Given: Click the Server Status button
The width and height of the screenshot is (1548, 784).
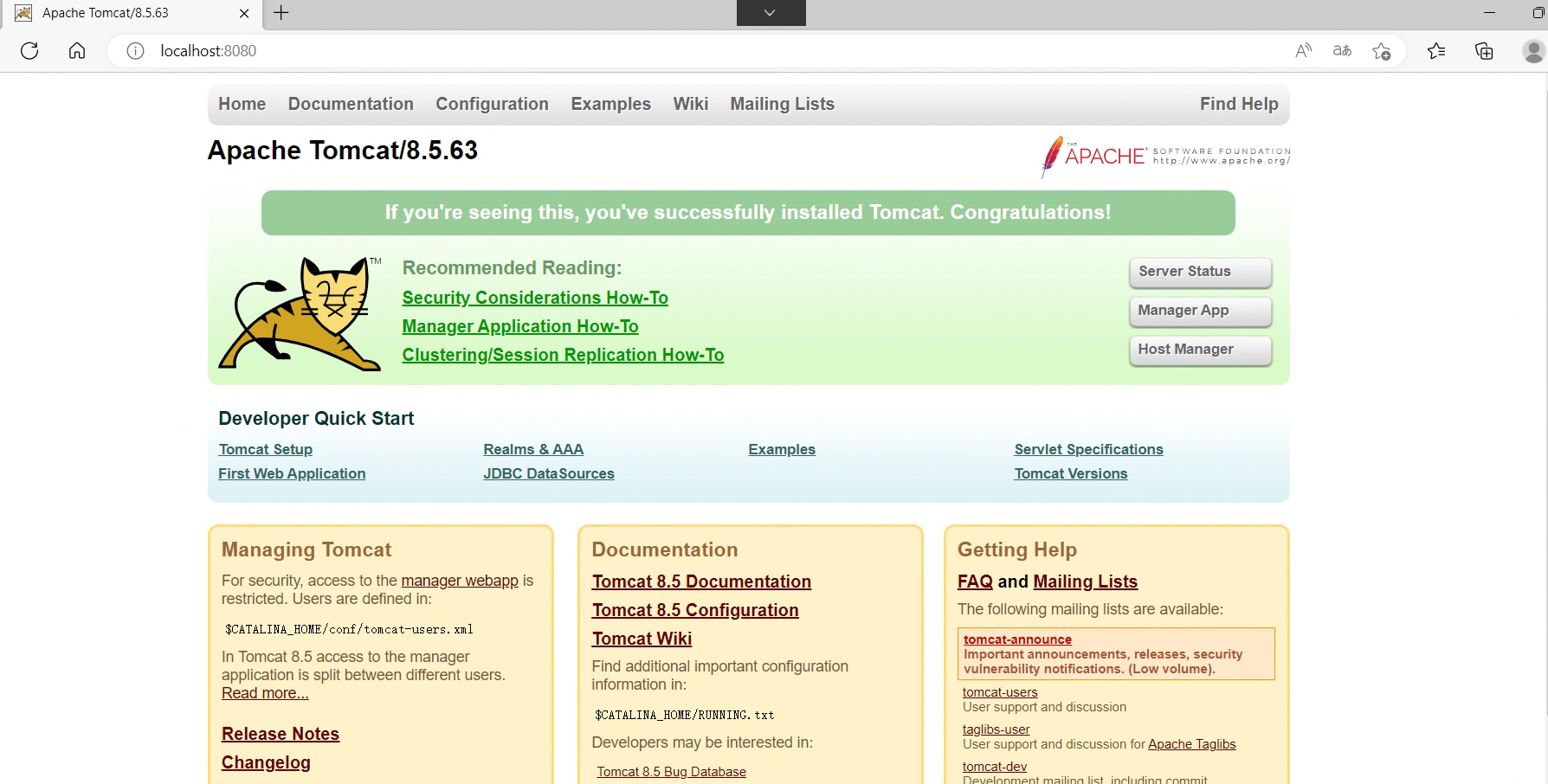Looking at the screenshot, I should click(1200, 272).
